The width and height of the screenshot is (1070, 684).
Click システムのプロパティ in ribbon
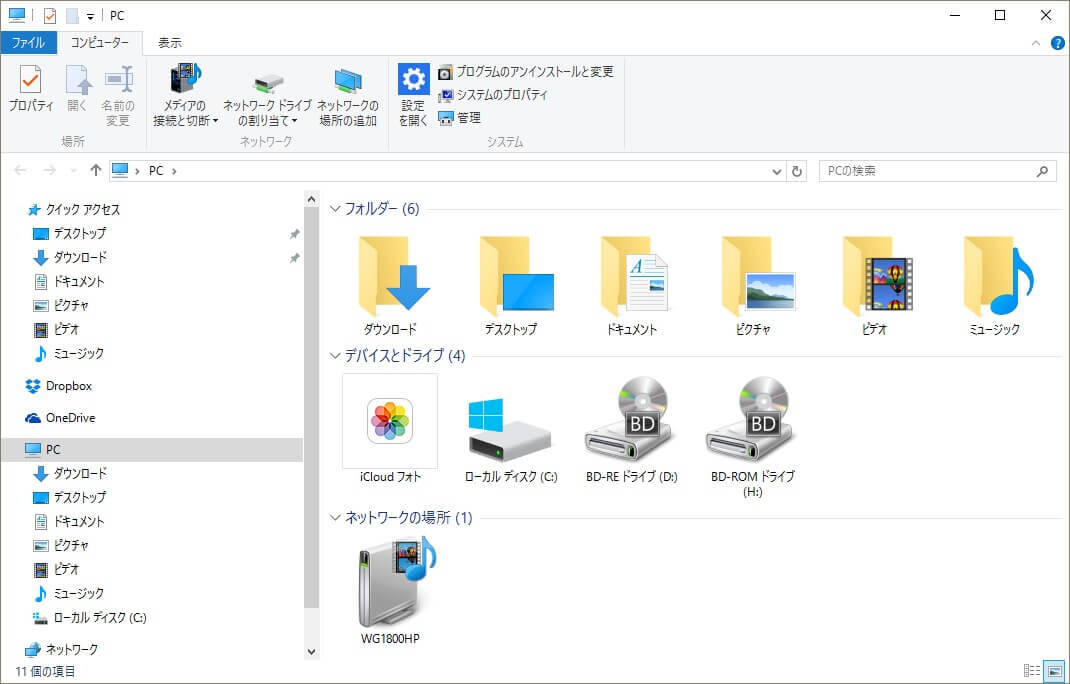502,95
